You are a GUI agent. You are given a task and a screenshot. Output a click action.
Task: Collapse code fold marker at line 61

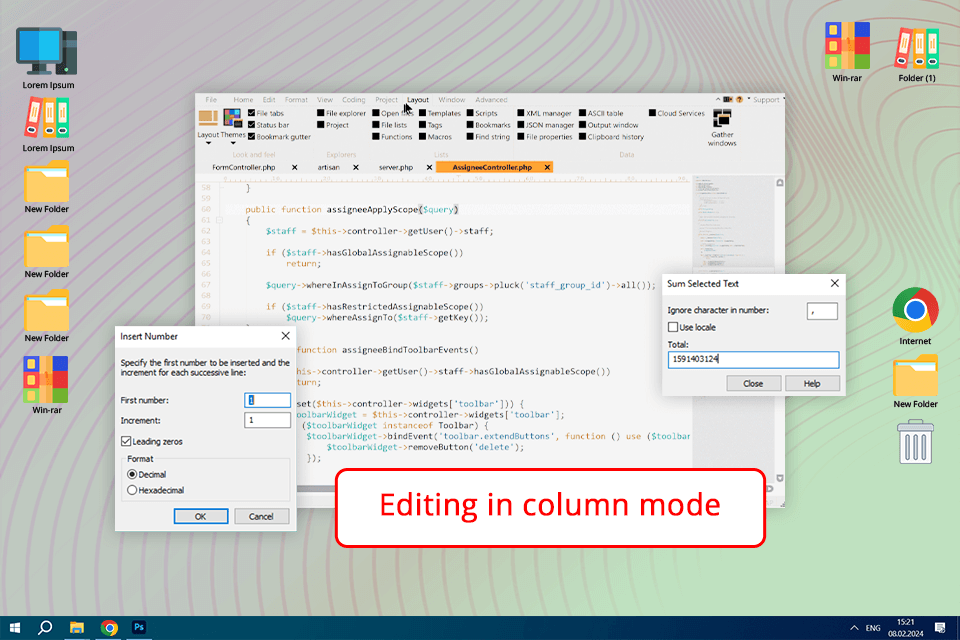(x=219, y=220)
